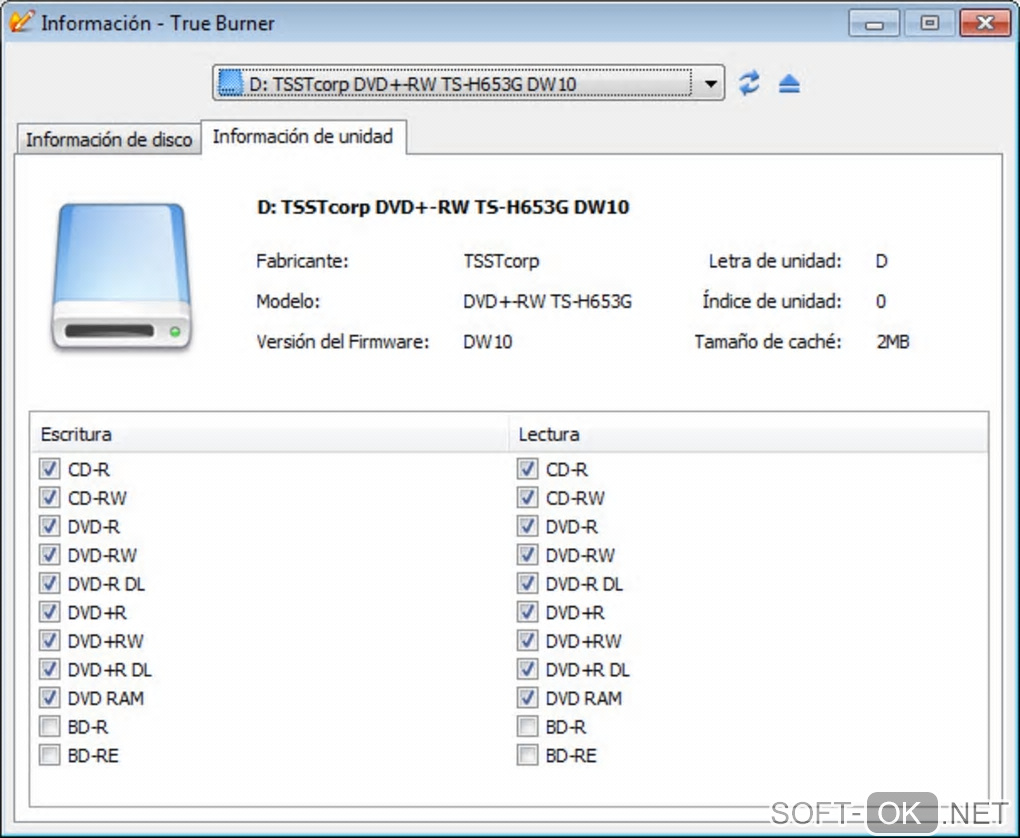
Task: Click the eject disc icon
Action: pyautogui.click(x=788, y=83)
